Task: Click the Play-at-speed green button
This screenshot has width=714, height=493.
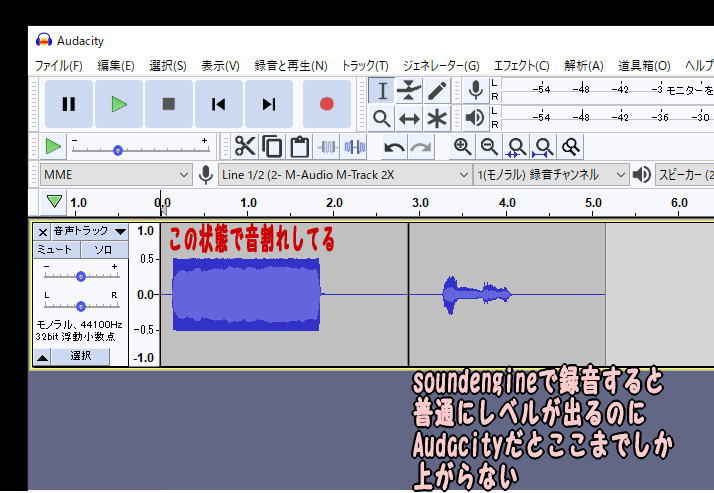Action: tap(53, 147)
